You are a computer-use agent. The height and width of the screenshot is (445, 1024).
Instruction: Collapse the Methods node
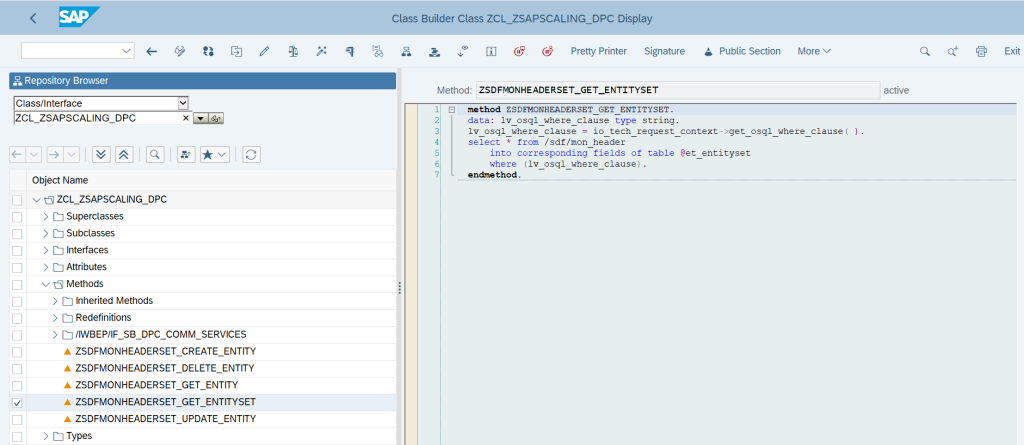46,284
